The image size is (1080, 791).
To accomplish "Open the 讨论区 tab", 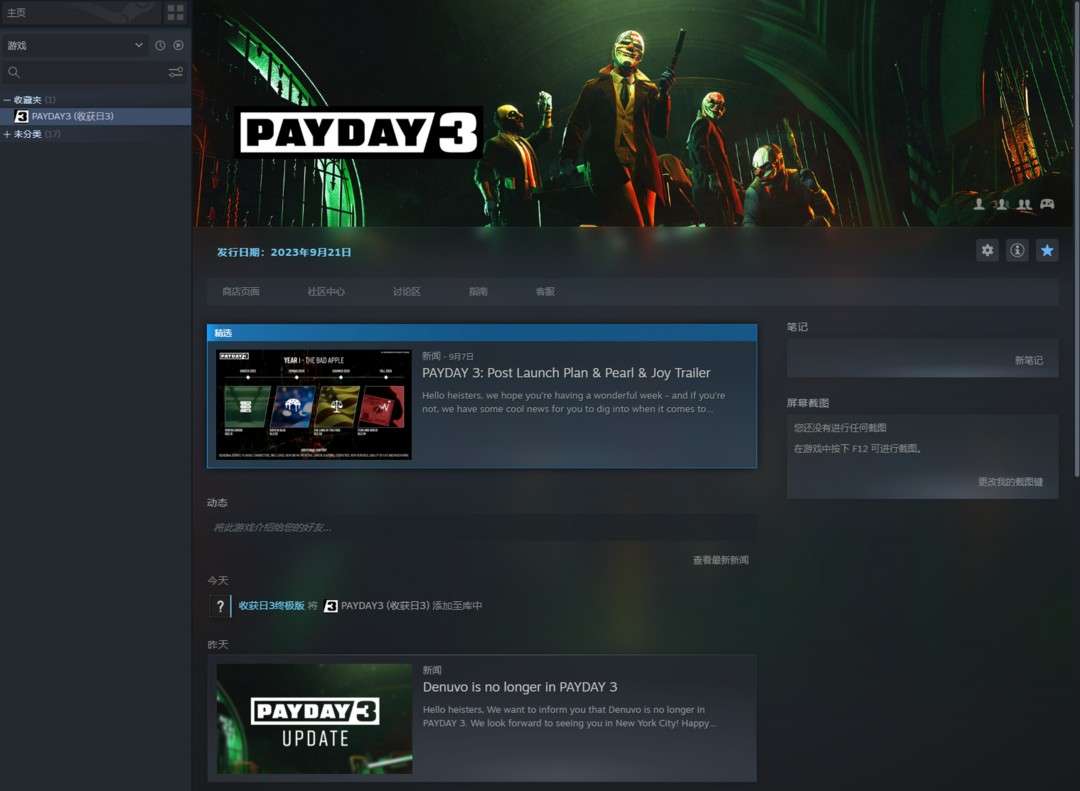I will coord(406,291).
